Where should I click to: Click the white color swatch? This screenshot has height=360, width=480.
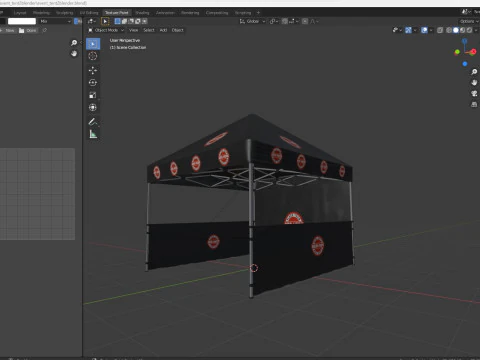click(22, 21)
